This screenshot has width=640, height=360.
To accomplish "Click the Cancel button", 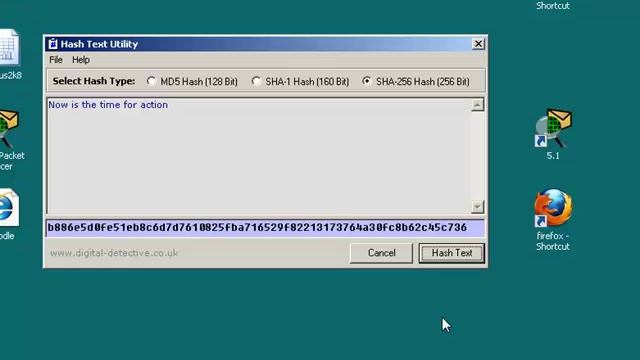I will point(381,253).
